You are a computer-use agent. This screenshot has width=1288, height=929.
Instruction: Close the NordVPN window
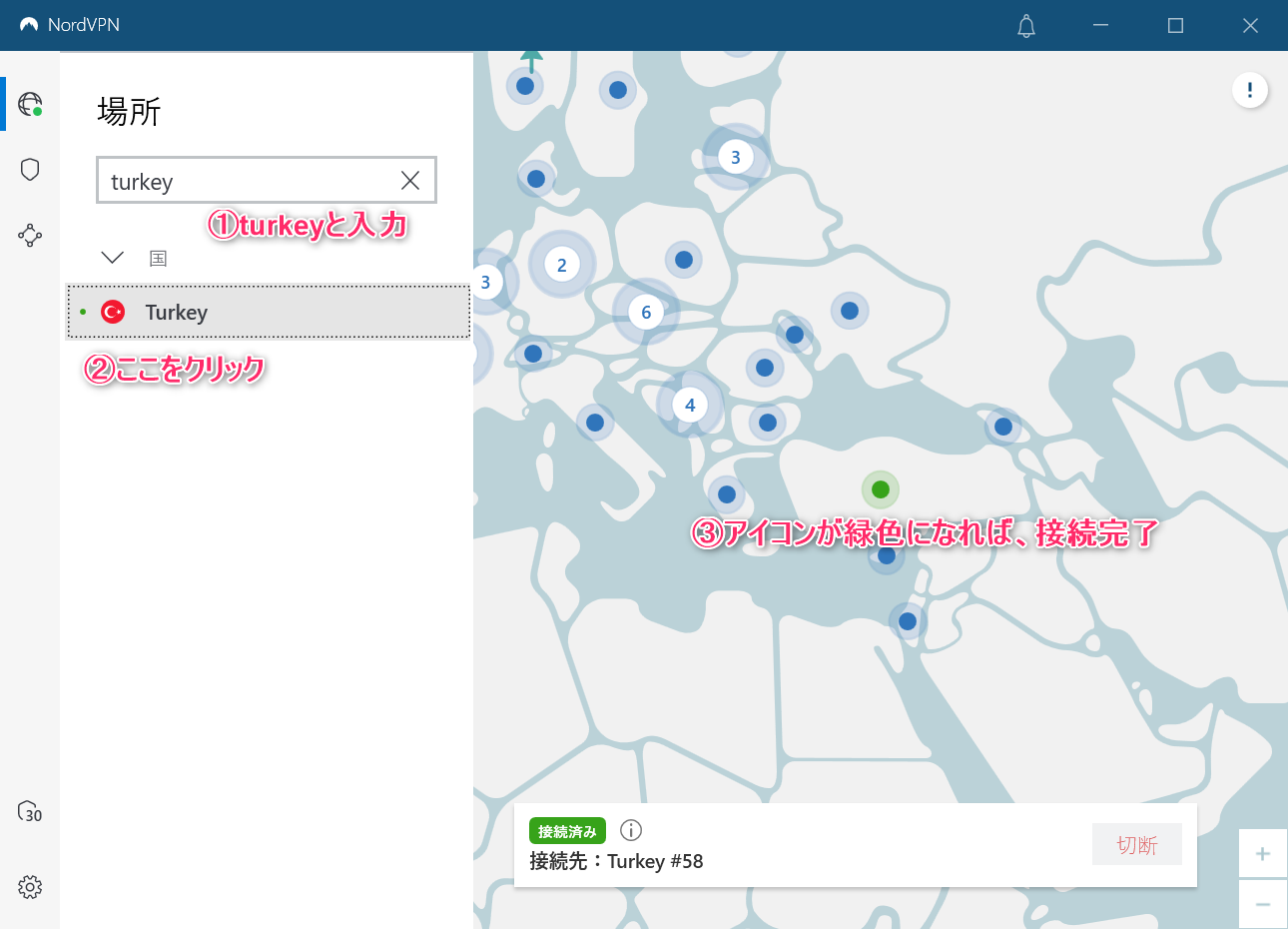click(x=1250, y=25)
